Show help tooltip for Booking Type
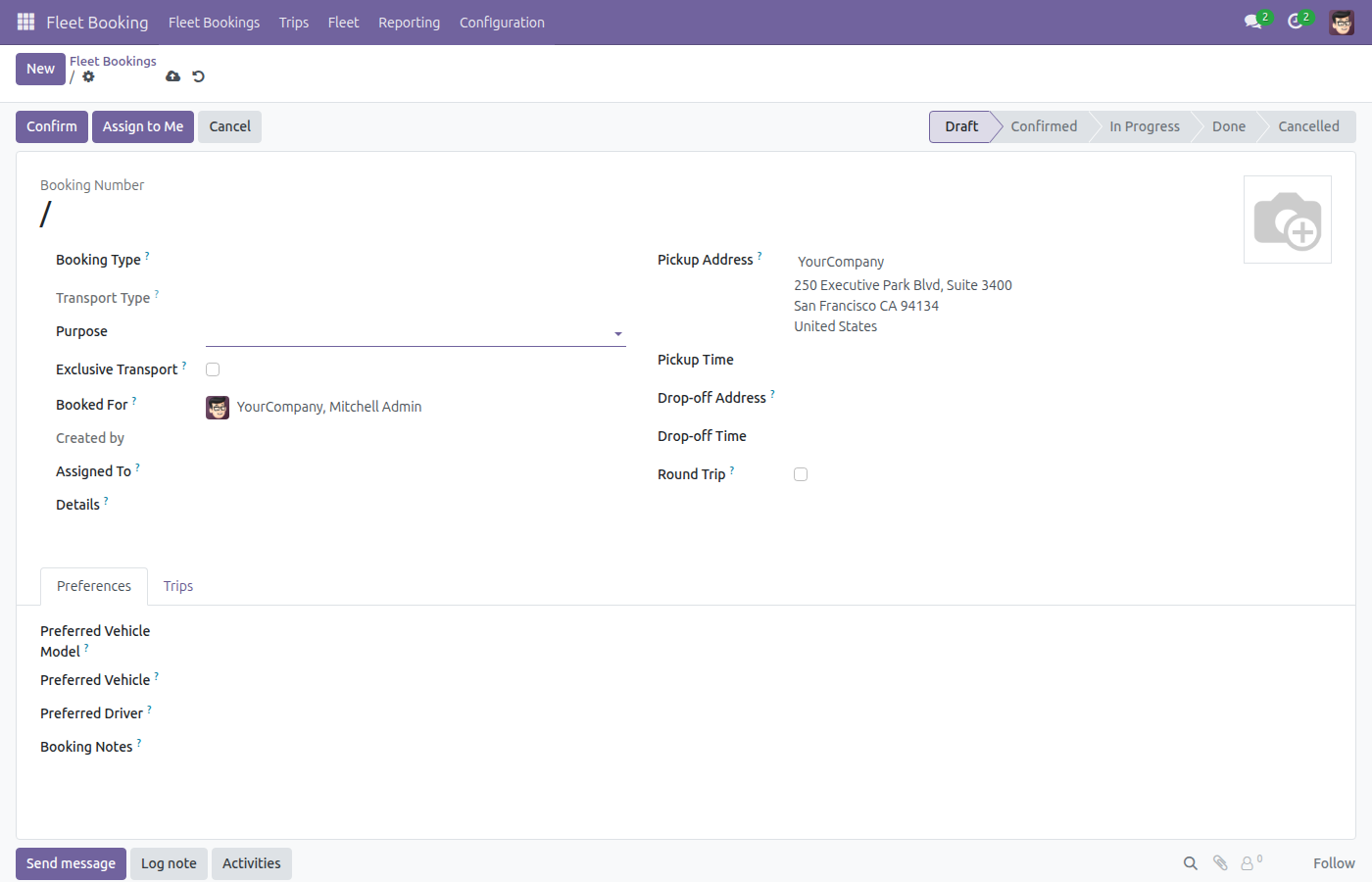The height and width of the screenshot is (882, 1372). [147, 256]
